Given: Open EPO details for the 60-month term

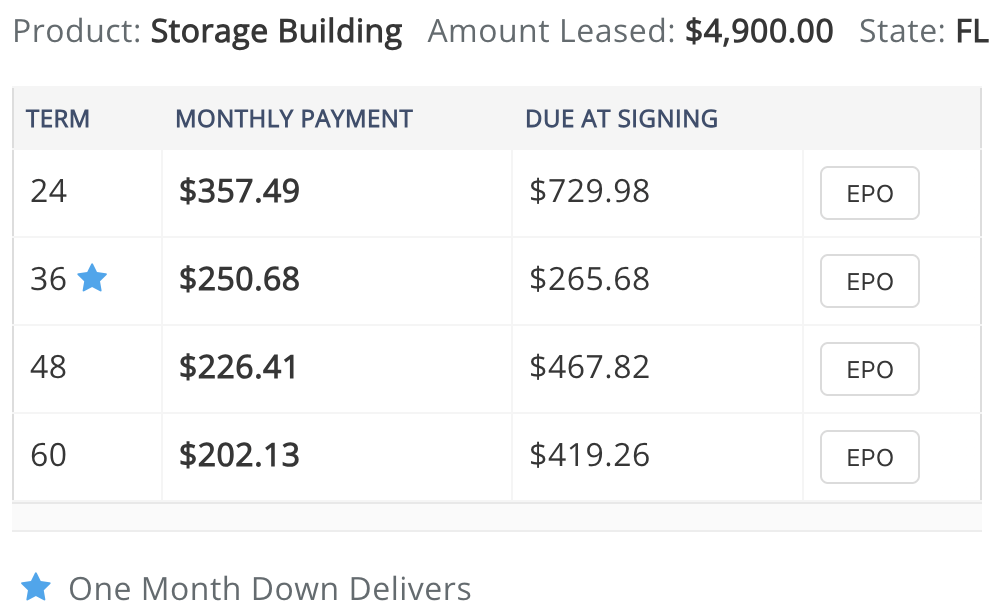Looking at the screenshot, I should coord(869,457).
